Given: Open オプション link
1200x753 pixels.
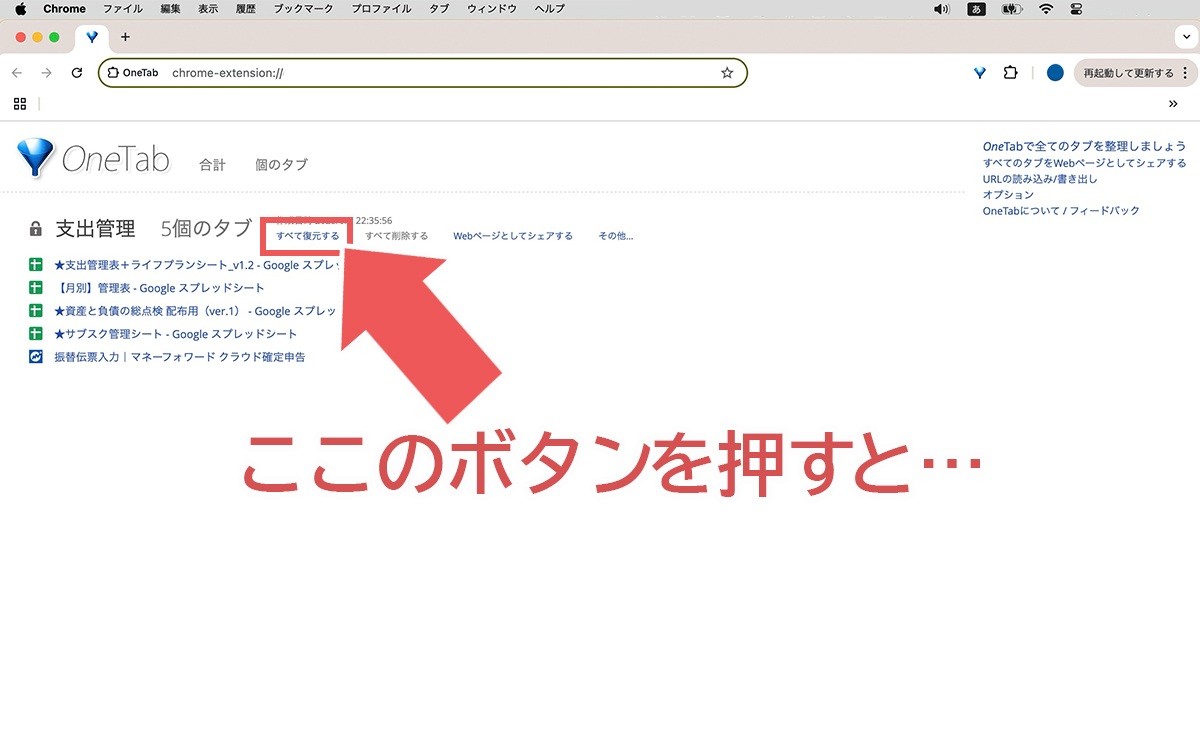Looking at the screenshot, I should [x=1008, y=195].
